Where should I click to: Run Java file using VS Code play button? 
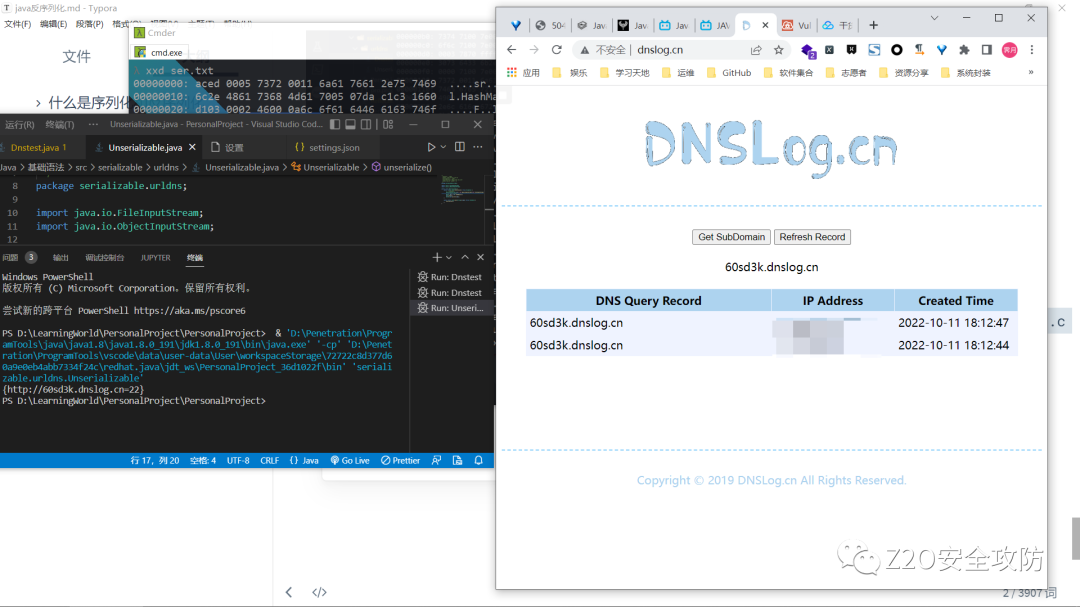pos(430,147)
